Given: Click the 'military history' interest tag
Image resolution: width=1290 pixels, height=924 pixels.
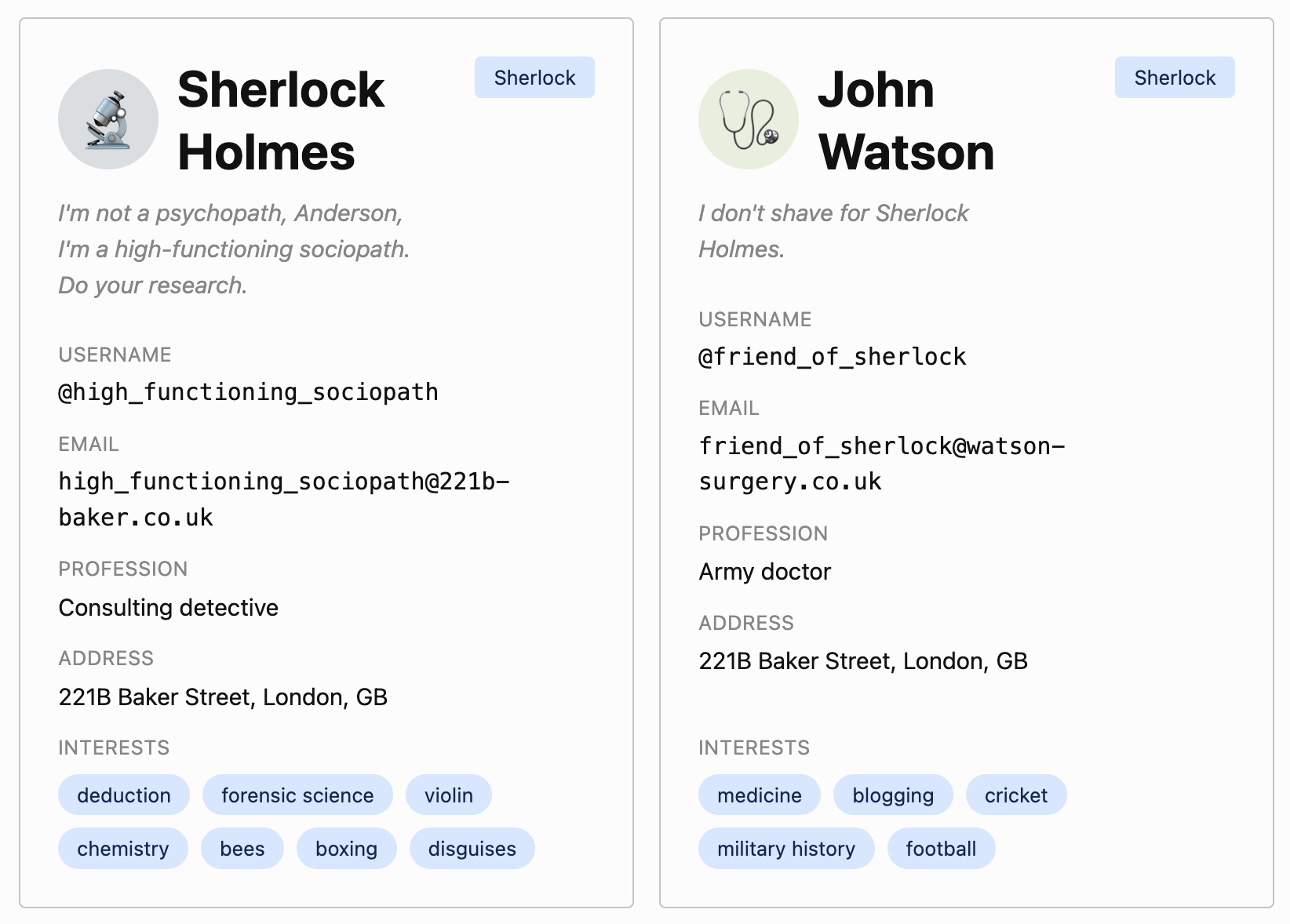Looking at the screenshot, I should (786, 849).
